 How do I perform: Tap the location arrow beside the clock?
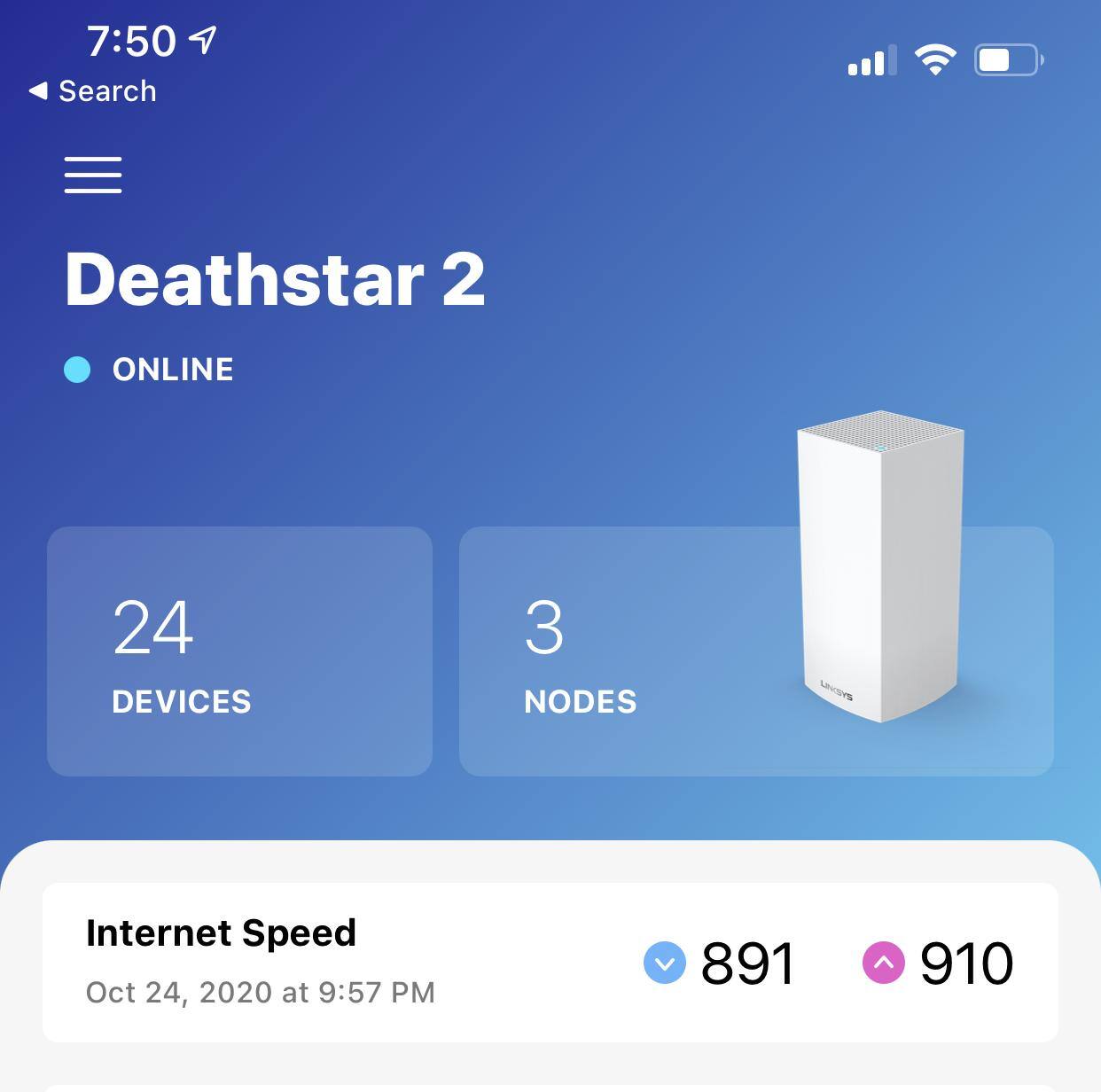pyautogui.click(x=203, y=39)
